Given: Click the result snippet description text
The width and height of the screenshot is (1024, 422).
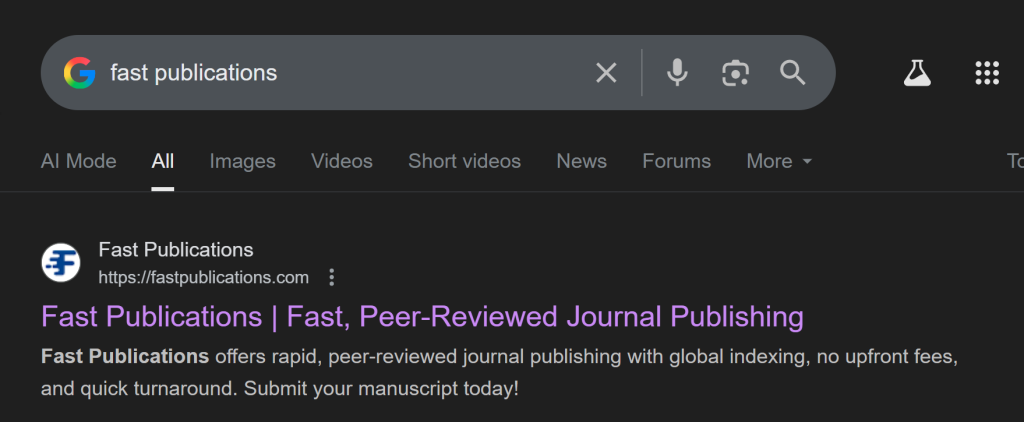Looking at the screenshot, I should 499,373.
